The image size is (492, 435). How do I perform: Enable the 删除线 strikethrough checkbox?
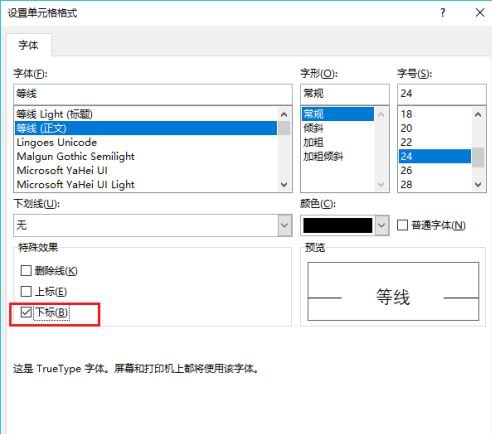(x=26, y=270)
